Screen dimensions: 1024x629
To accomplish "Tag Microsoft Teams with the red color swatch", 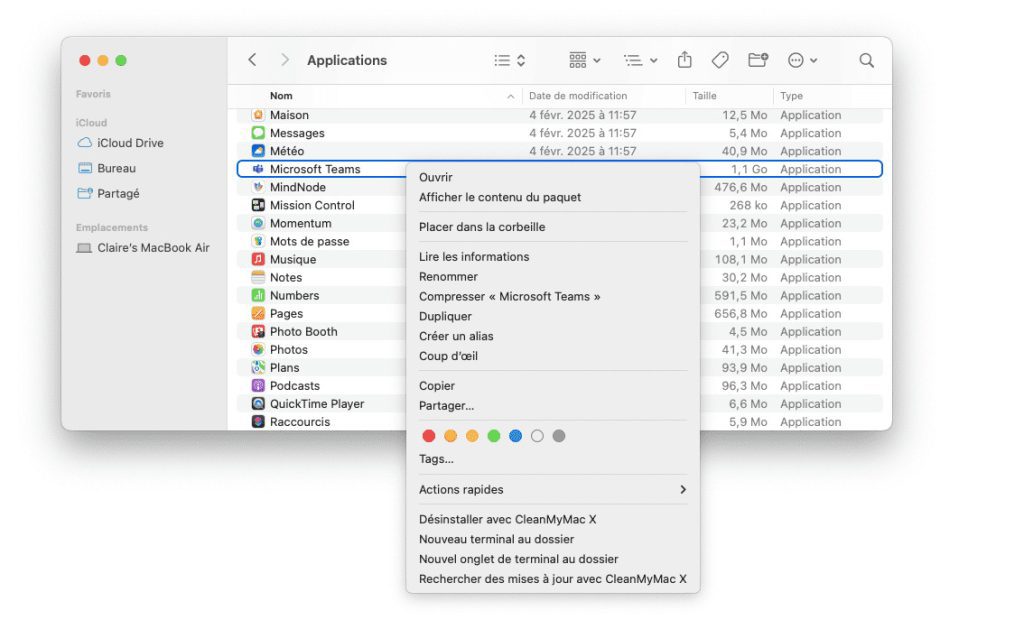I will pyautogui.click(x=429, y=436).
